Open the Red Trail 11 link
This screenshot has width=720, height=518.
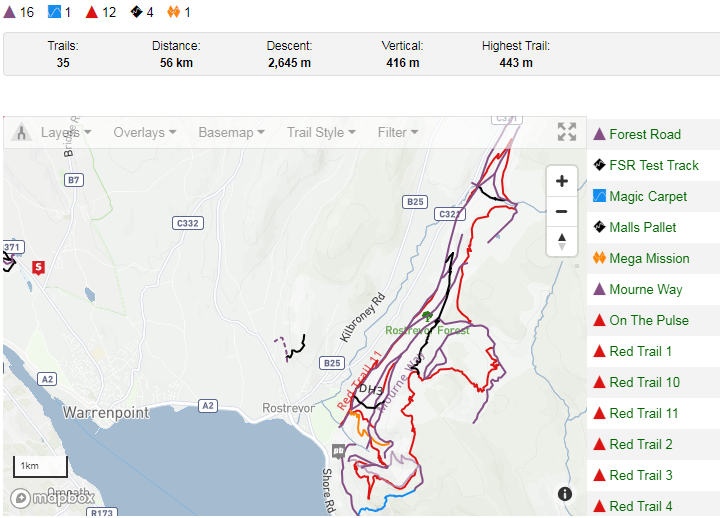pos(644,413)
